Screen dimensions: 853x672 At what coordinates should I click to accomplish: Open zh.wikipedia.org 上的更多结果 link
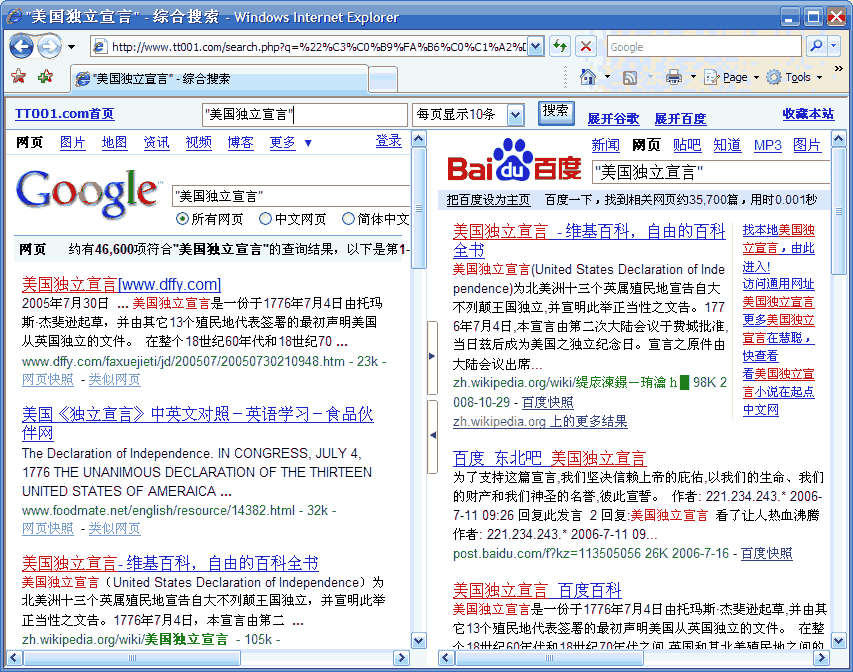pyautogui.click(x=540, y=421)
